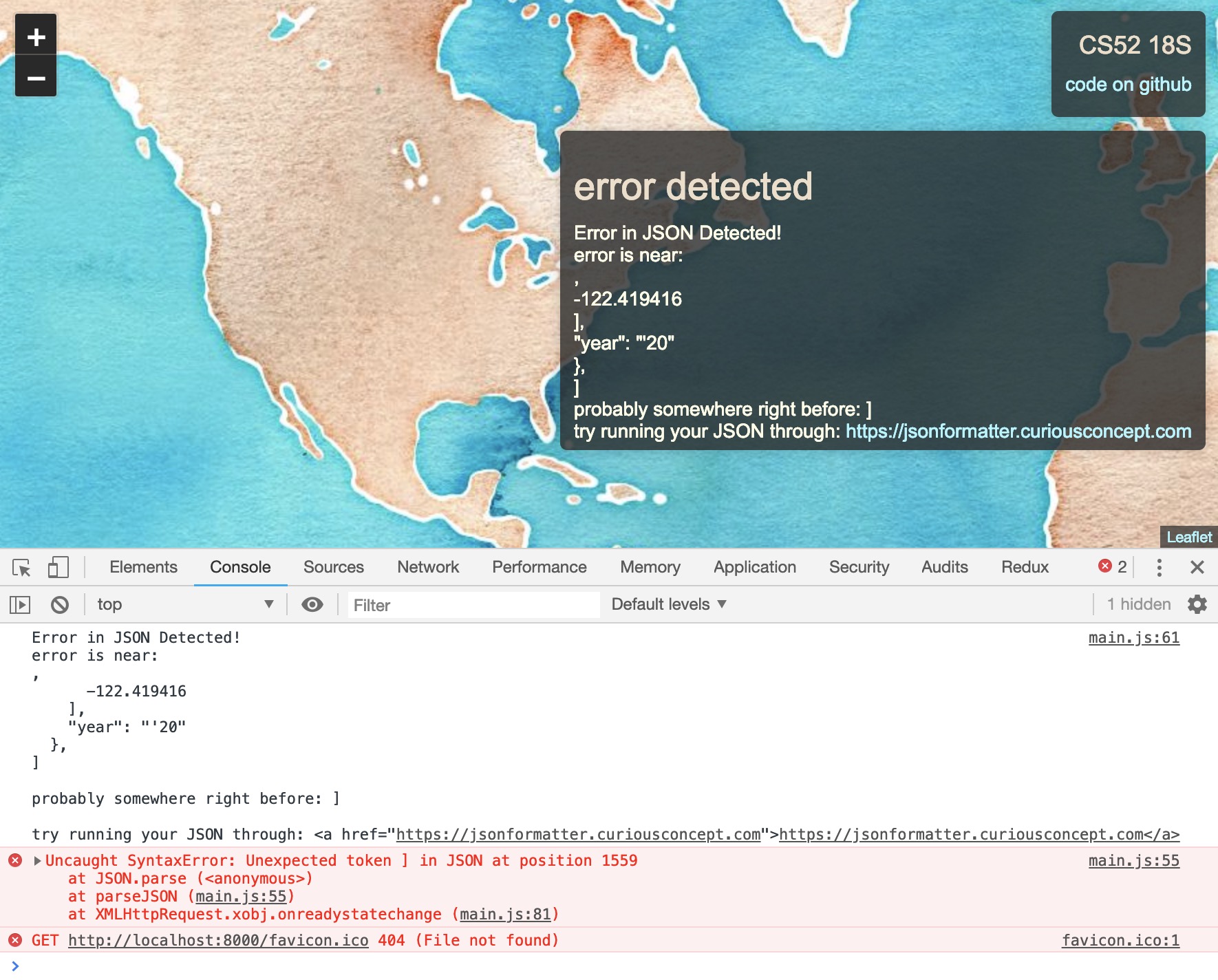
Task: Open the favicon.ico:1 source link
Action: (x=1120, y=941)
